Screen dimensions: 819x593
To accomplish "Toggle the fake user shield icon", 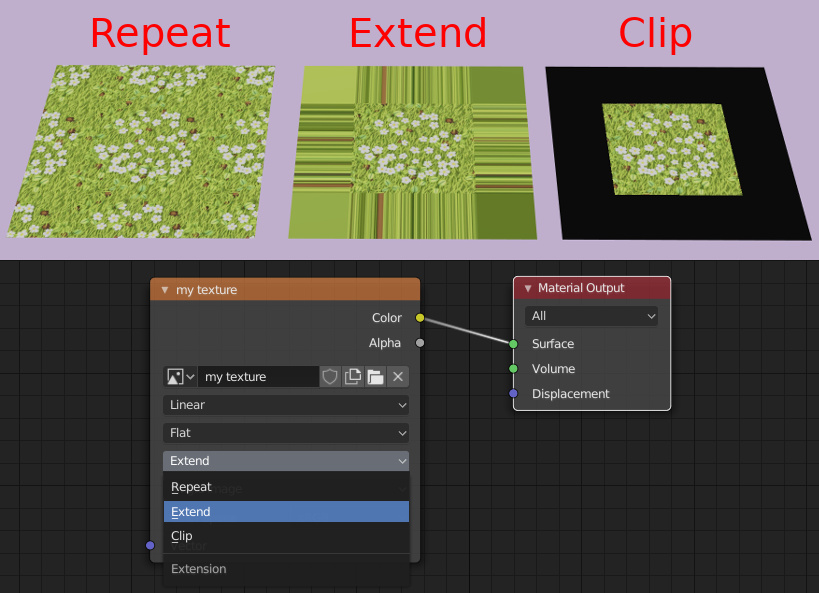I will click(x=330, y=377).
